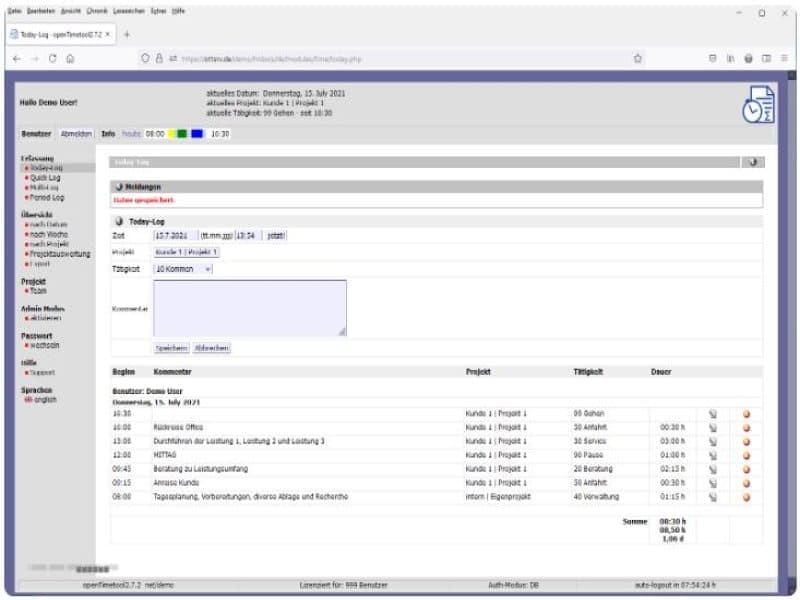Open the Lesezeichen menu

[x=129, y=11]
